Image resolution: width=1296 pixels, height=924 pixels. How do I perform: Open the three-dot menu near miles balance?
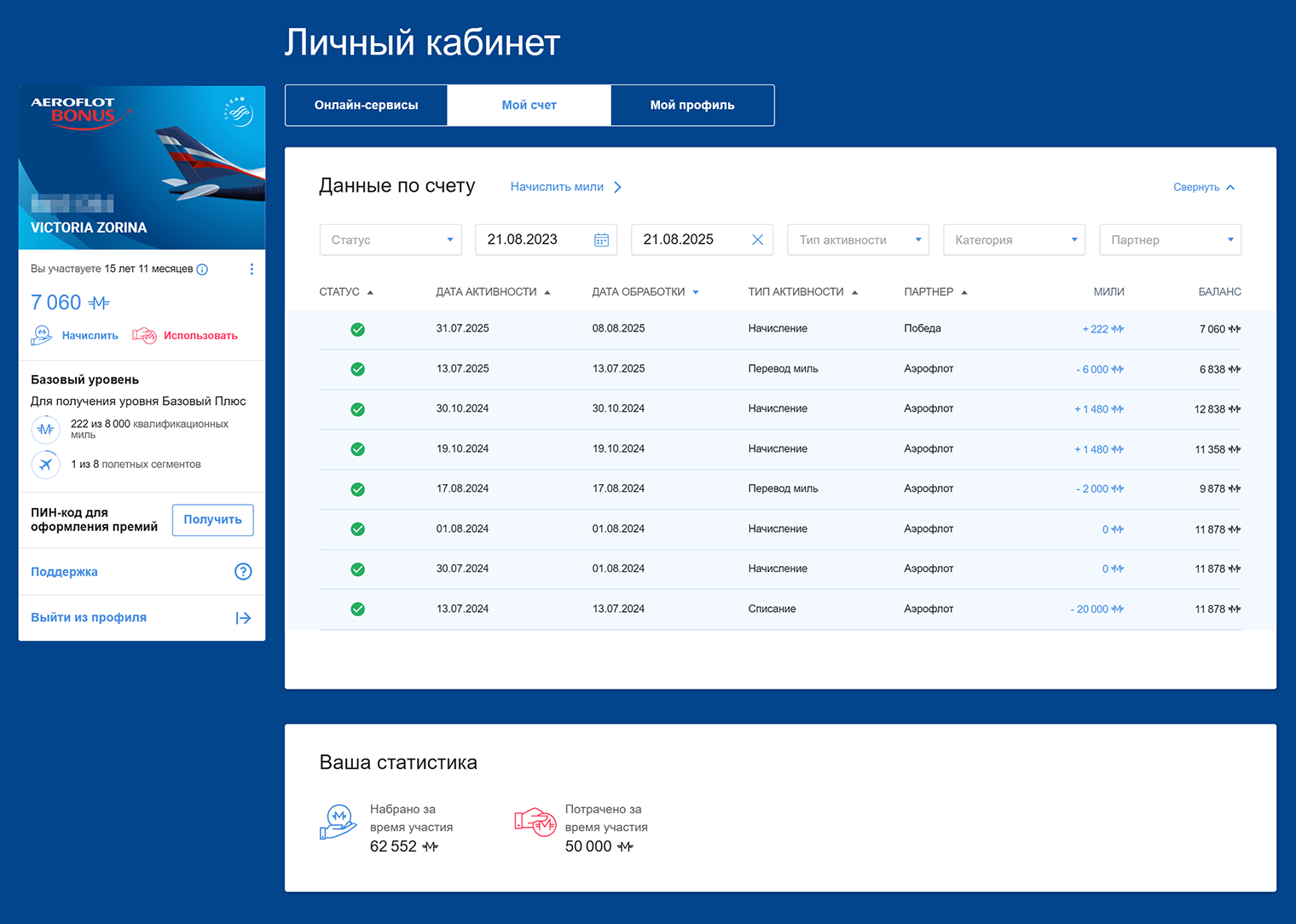tap(252, 269)
